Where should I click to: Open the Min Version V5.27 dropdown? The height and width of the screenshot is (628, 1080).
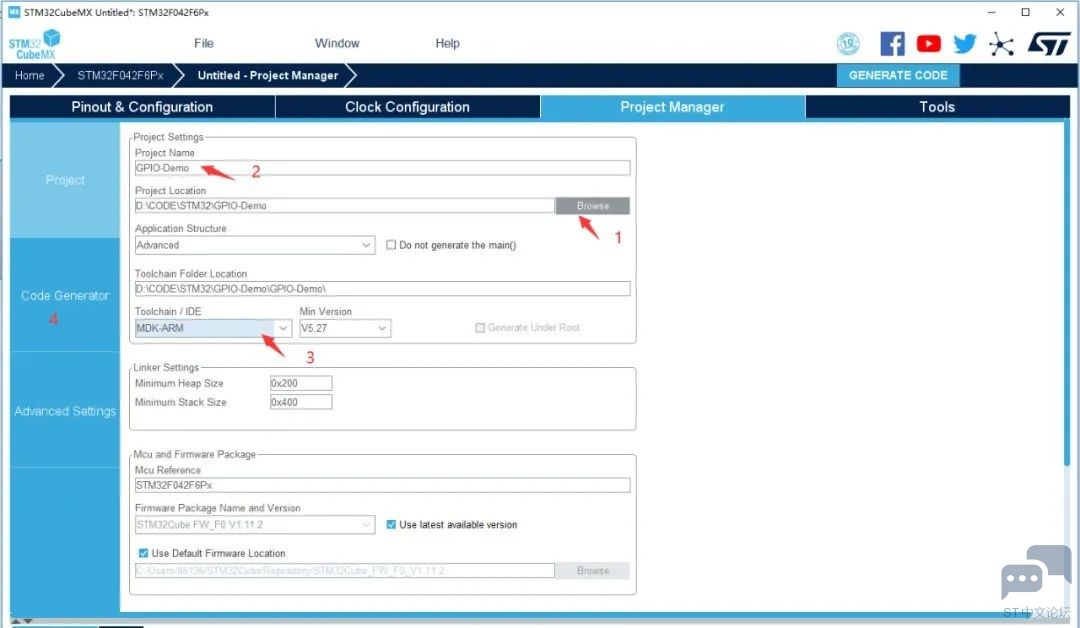pyautogui.click(x=345, y=328)
